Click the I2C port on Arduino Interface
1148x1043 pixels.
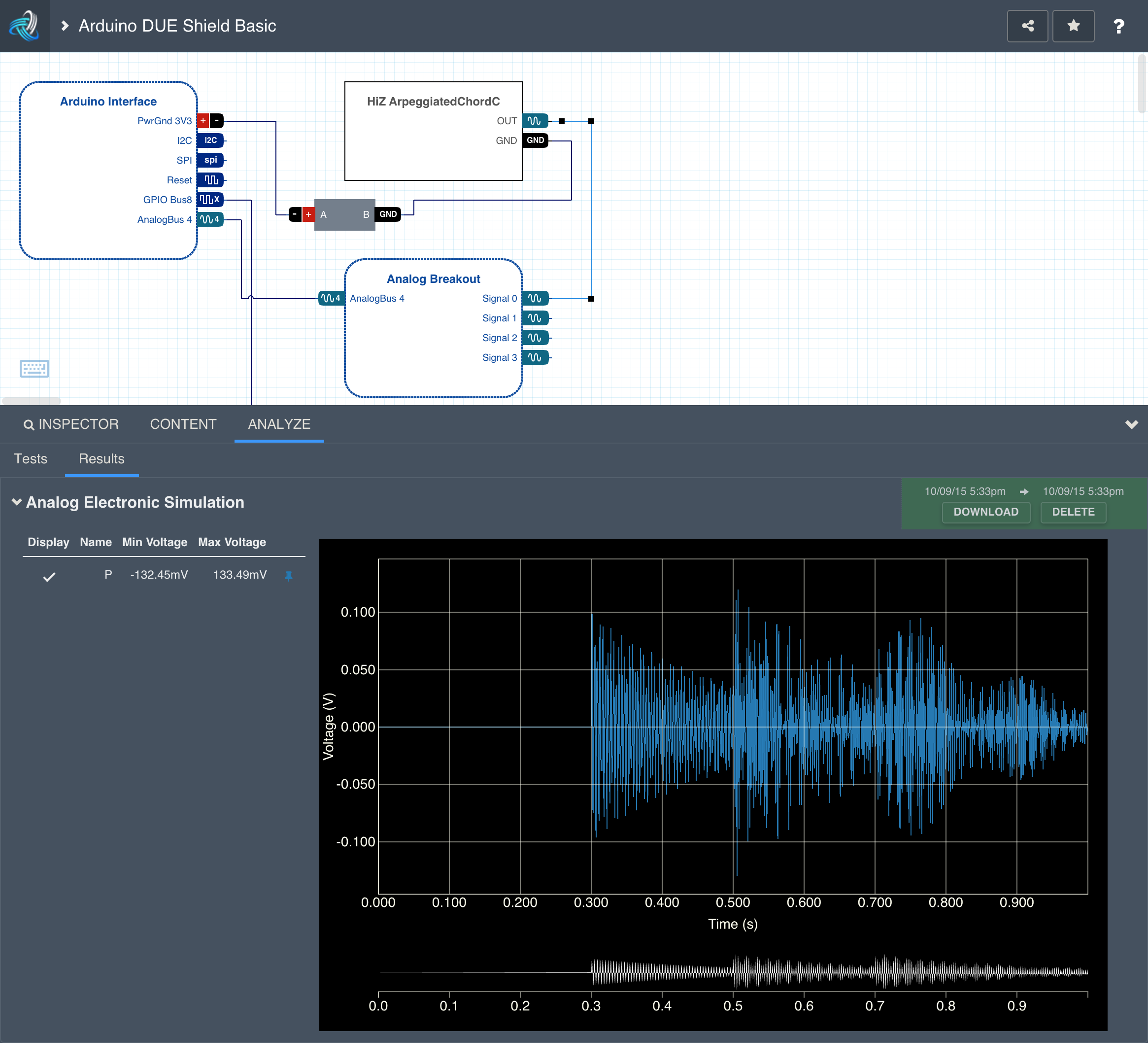pyautogui.click(x=211, y=140)
